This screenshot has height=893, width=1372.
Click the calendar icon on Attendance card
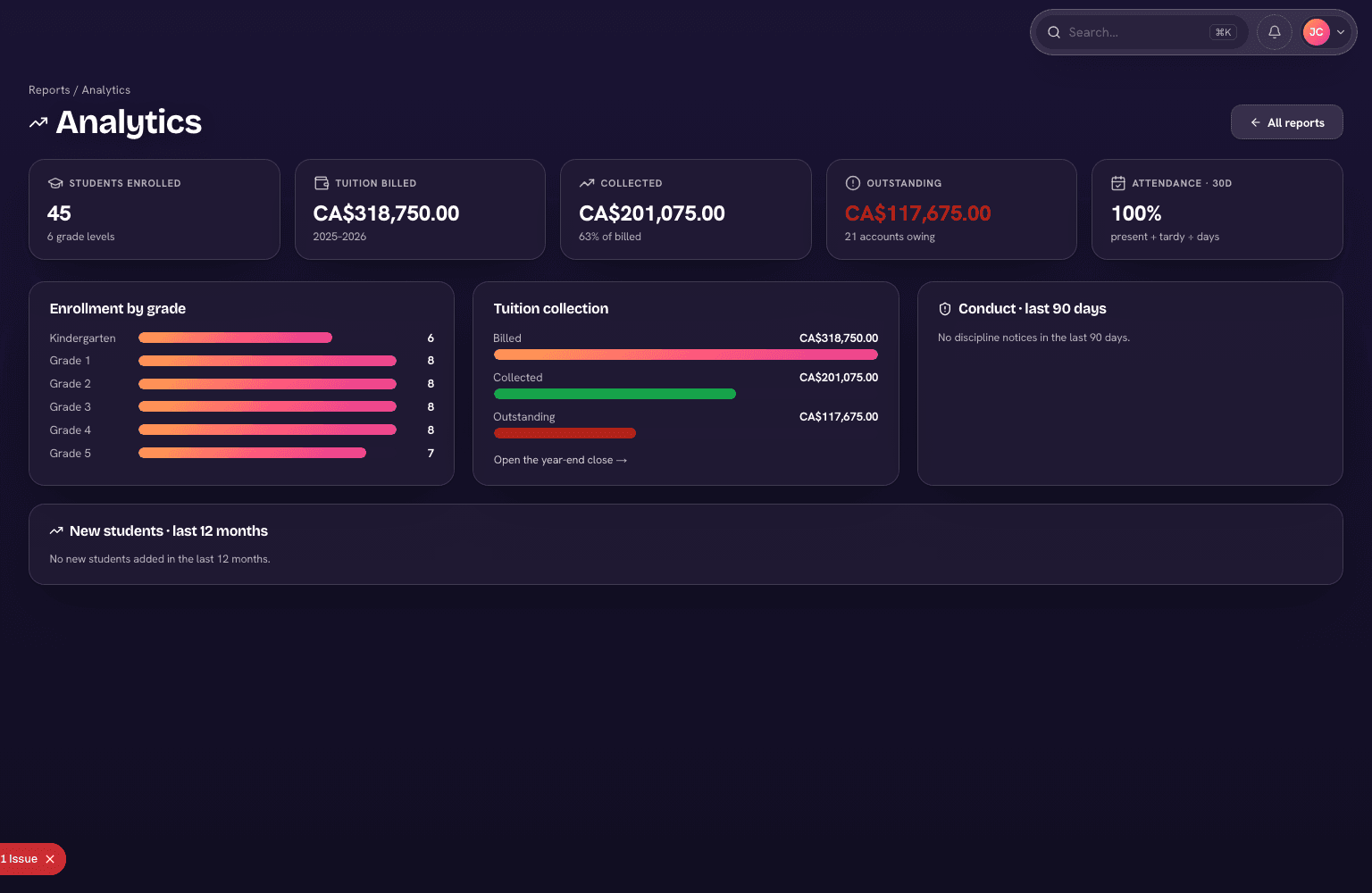[x=1118, y=183]
